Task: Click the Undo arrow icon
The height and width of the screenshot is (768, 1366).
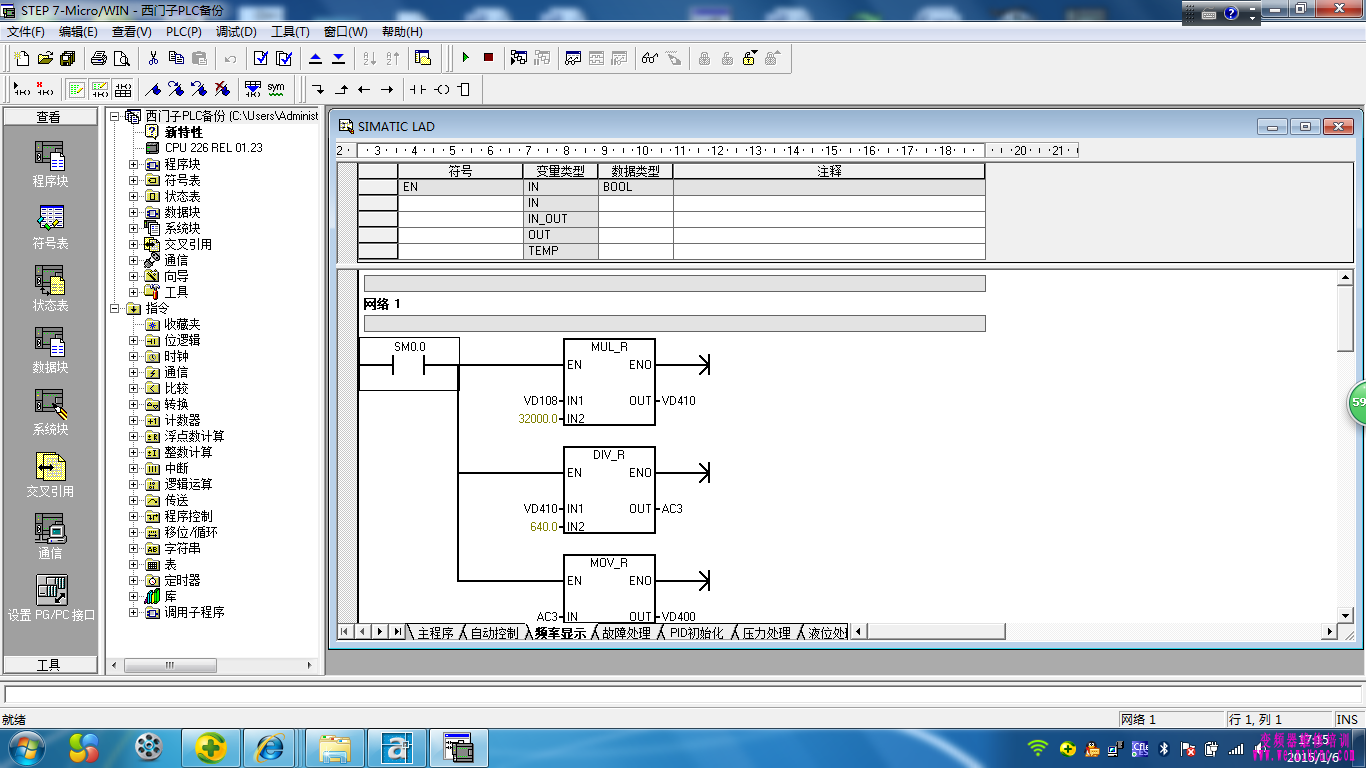Action: 230,58
